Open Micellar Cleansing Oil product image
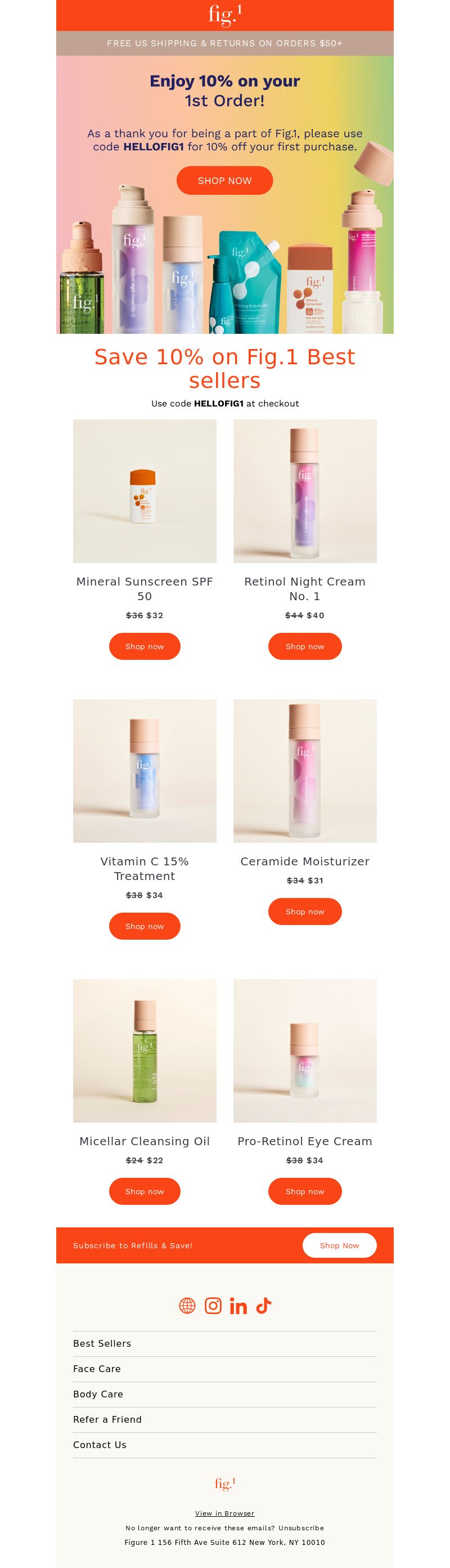450x1568 pixels. point(145,1051)
